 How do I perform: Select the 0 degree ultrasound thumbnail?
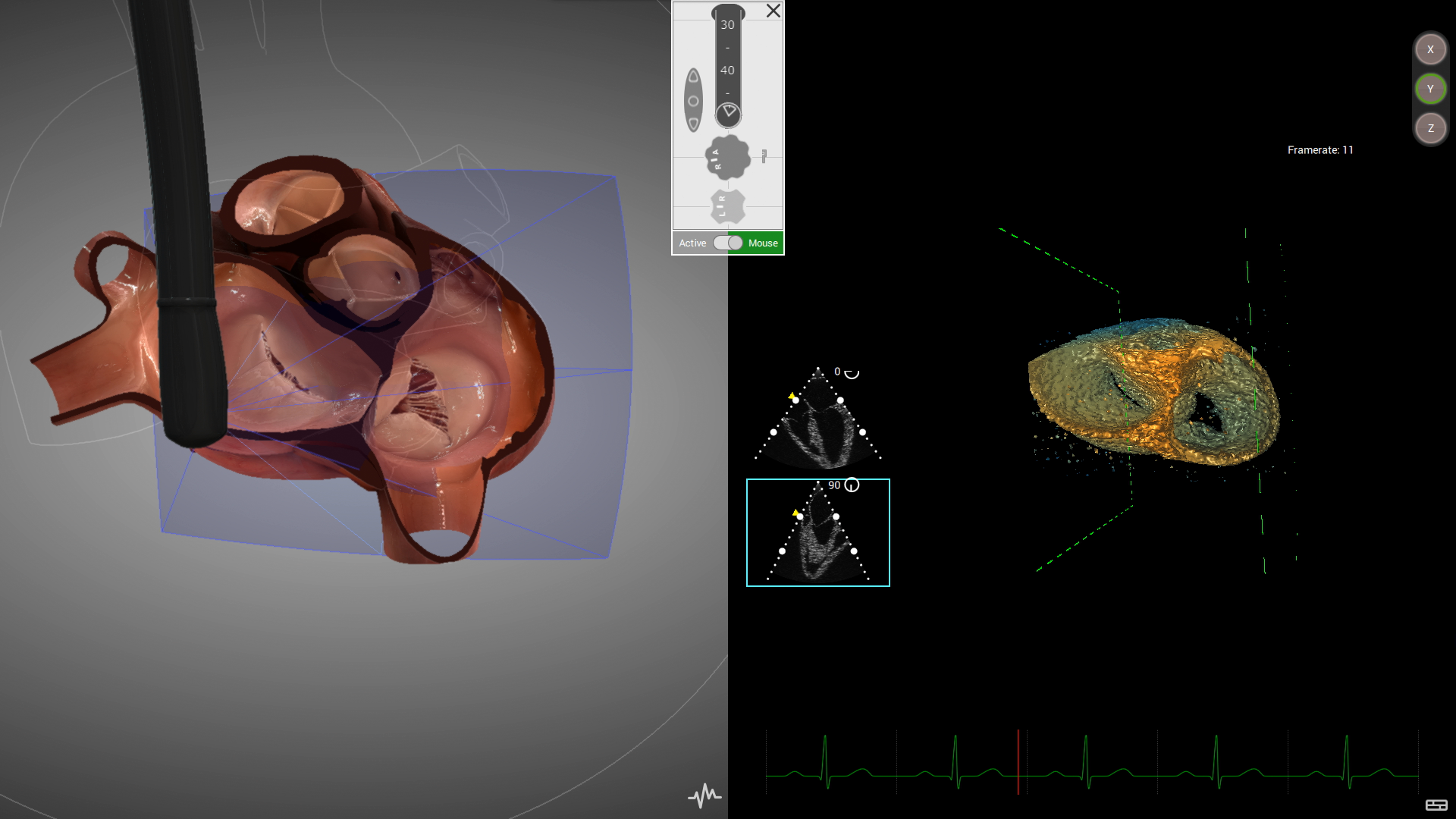tap(818, 417)
